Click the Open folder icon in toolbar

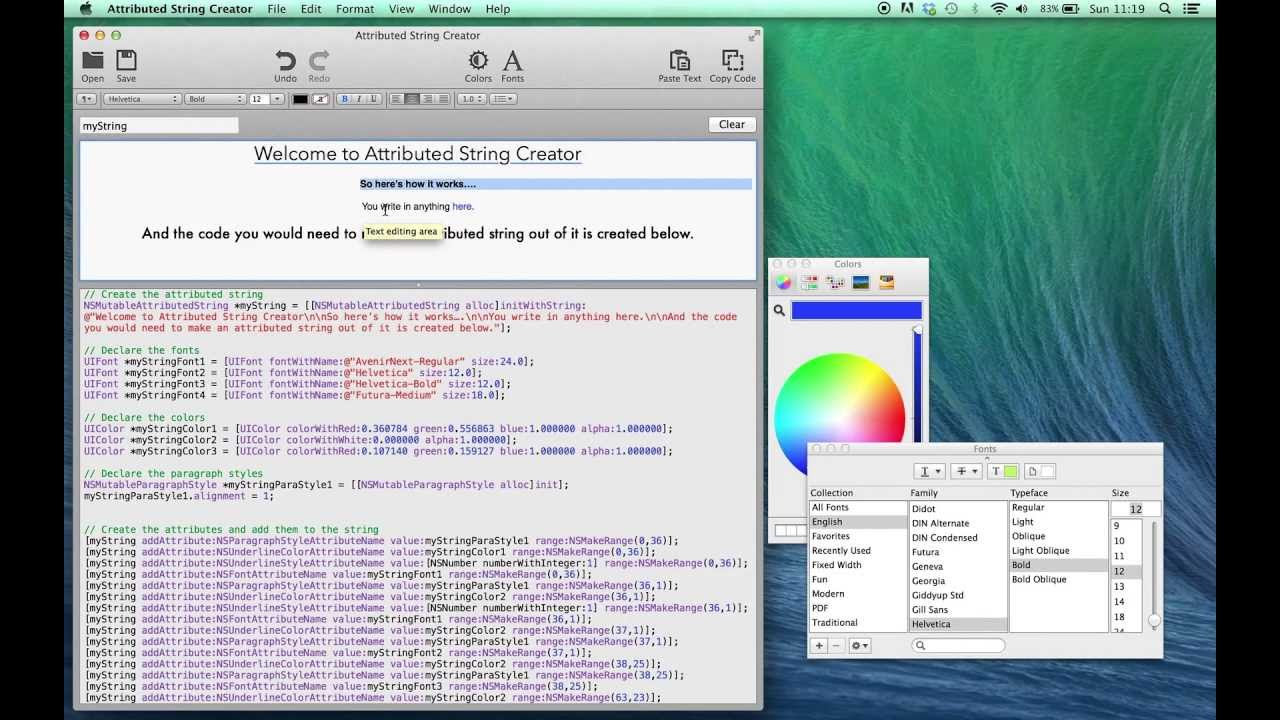pyautogui.click(x=93, y=60)
